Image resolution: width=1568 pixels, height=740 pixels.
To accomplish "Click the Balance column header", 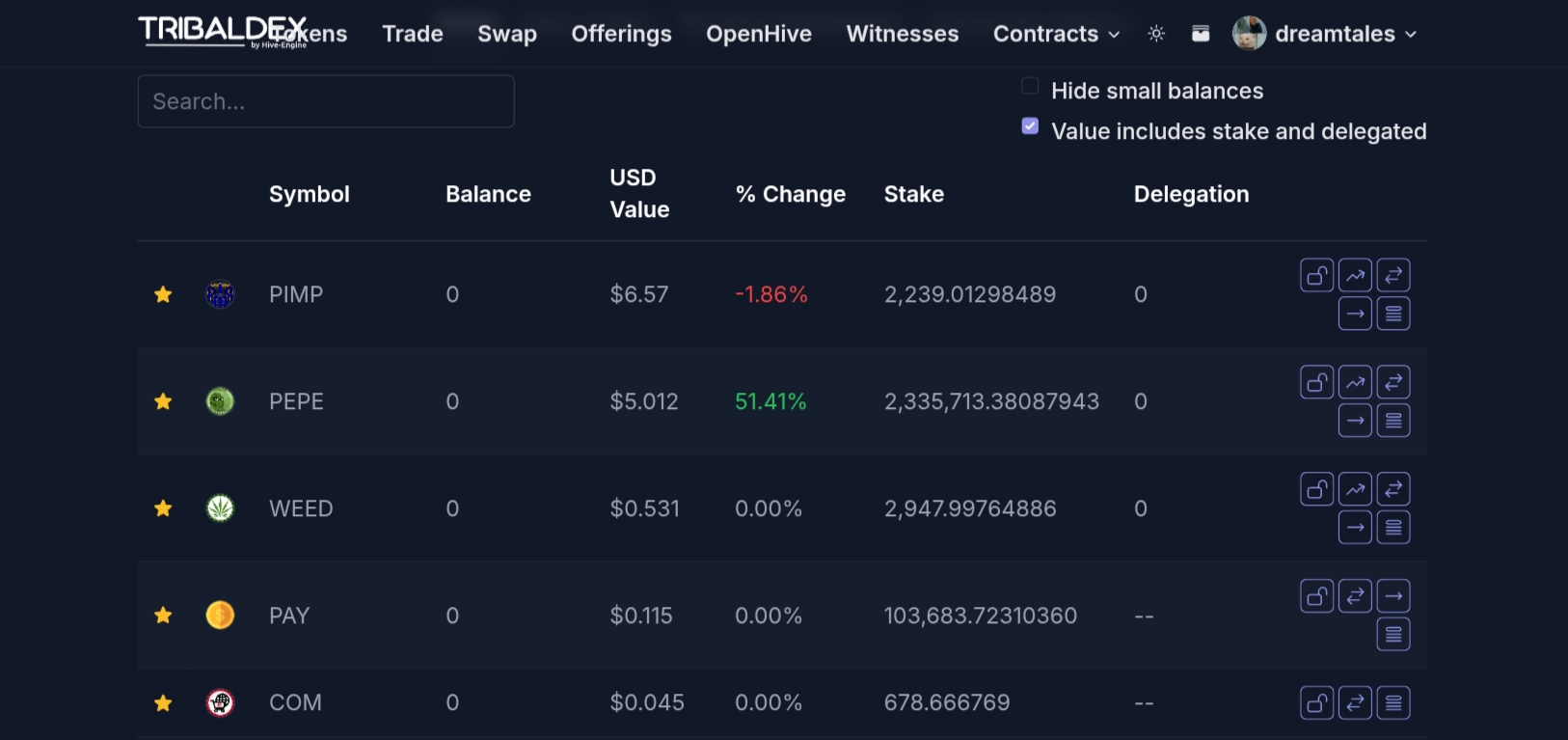I will click(488, 194).
